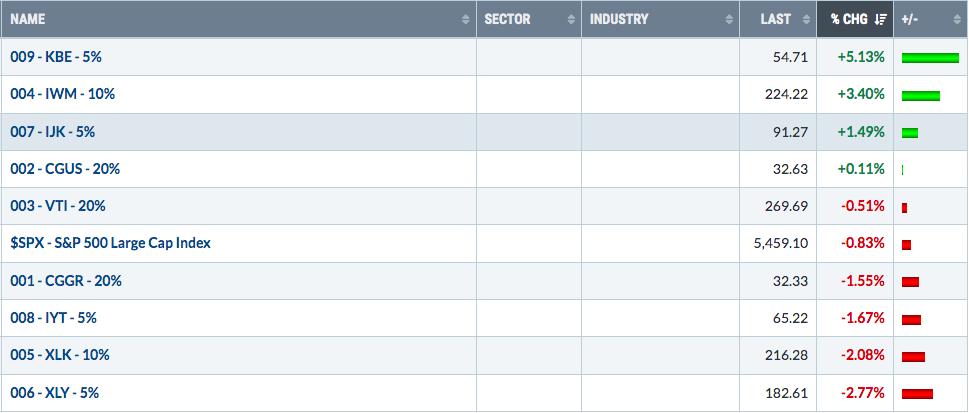Screen dimensions: 969x413
Task: Click the LAST column sort arrows
Action: pyautogui.click(x=806, y=20)
